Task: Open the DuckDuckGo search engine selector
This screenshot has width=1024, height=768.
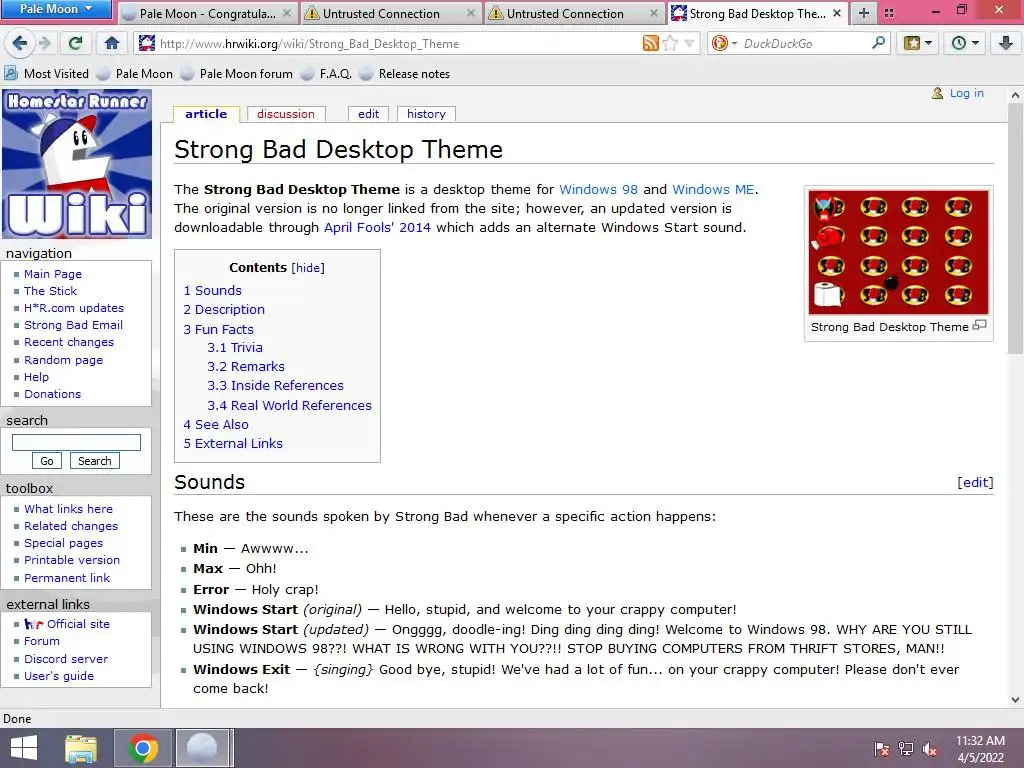Action: point(724,44)
